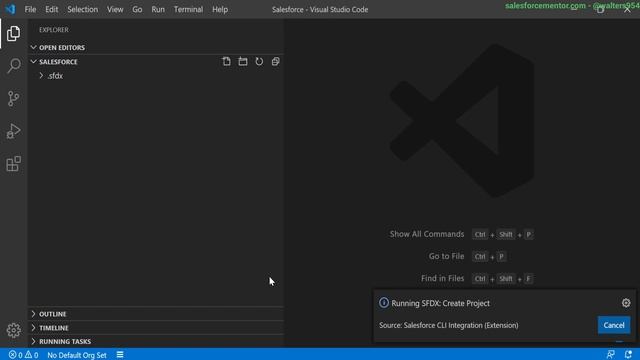
Task: Click Running SFDX: Create Project notification text
Action: (x=440, y=303)
